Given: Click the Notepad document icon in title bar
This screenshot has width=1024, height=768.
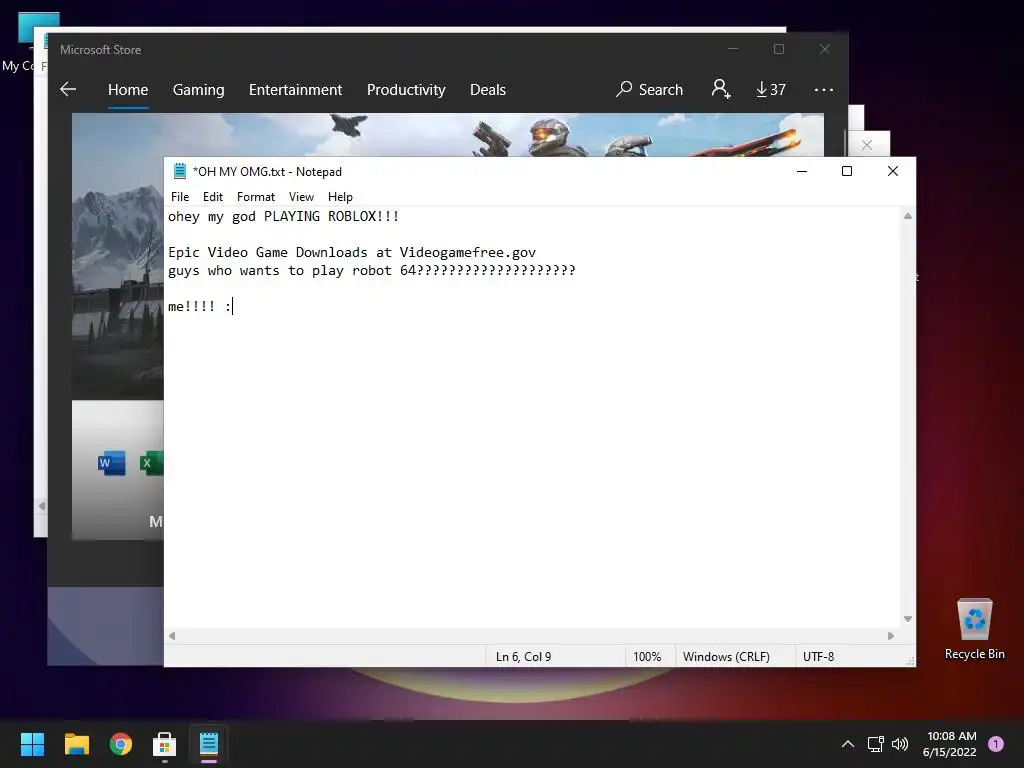Looking at the screenshot, I should pos(180,171).
